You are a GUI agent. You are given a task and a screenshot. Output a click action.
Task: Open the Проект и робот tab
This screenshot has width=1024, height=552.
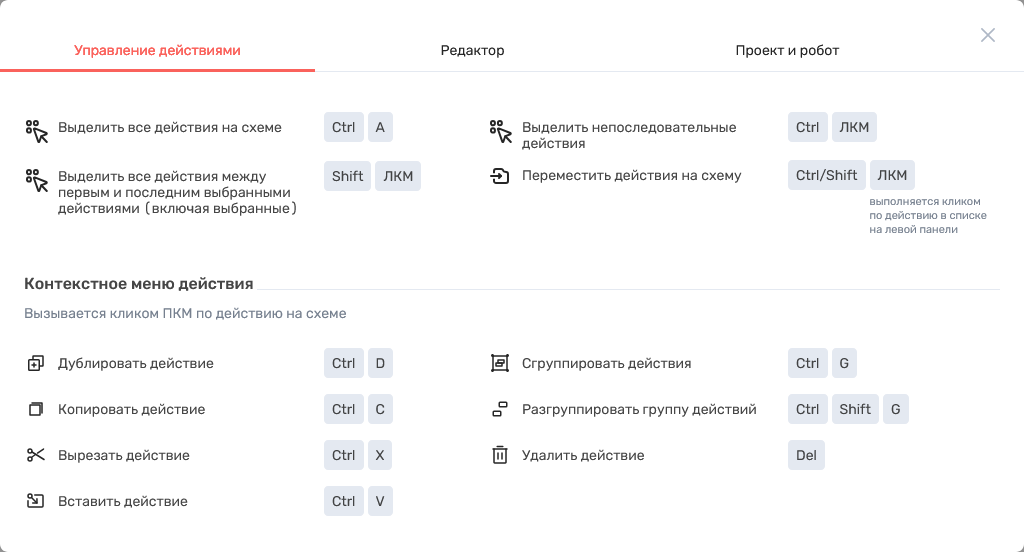click(787, 50)
